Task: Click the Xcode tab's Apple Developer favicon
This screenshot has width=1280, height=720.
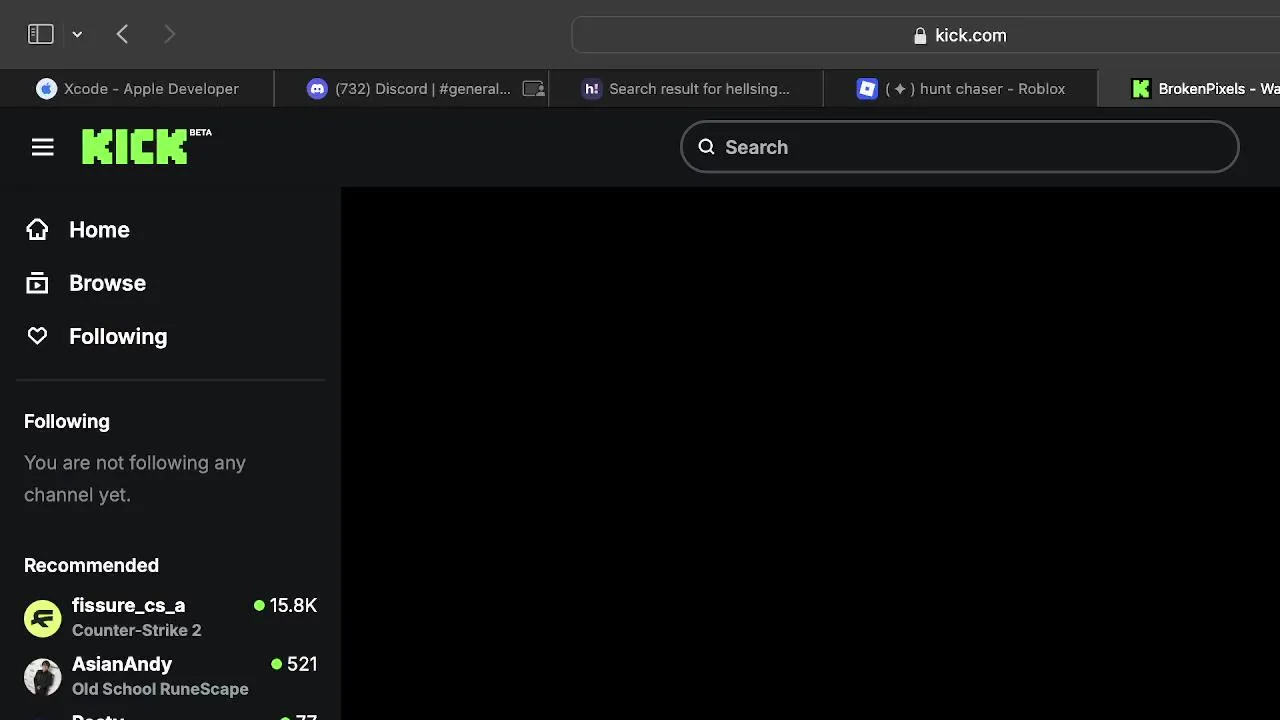Action: pyautogui.click(x=46, y=88)
